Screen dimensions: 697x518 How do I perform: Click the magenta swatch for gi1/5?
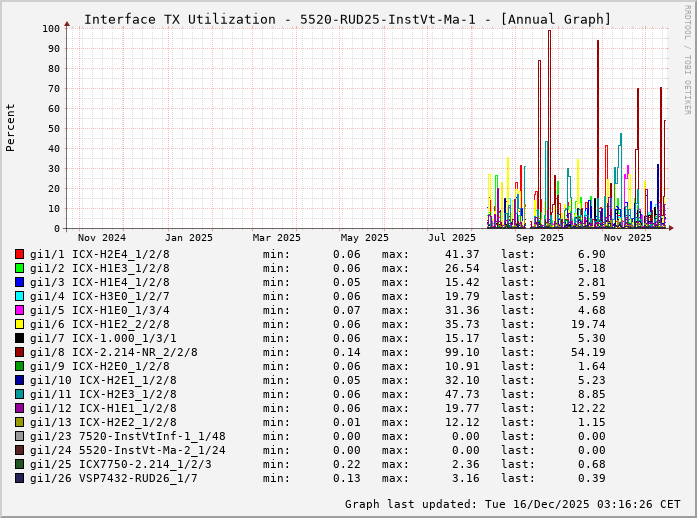(x=19, y=310)
